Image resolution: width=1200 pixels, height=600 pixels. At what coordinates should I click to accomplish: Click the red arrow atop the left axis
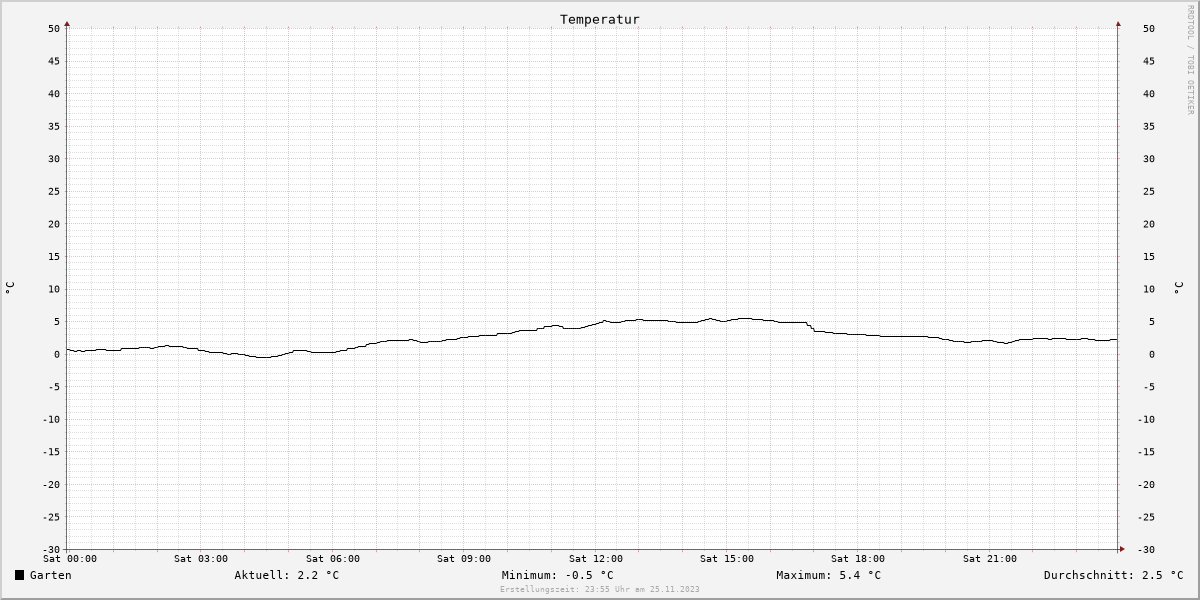[x=67, y=23]
